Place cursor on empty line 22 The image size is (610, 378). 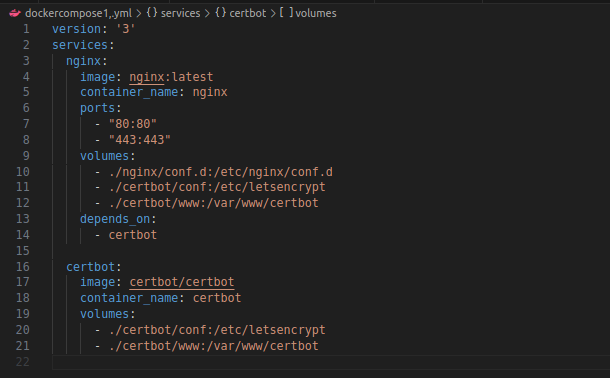tap(331, 362)
